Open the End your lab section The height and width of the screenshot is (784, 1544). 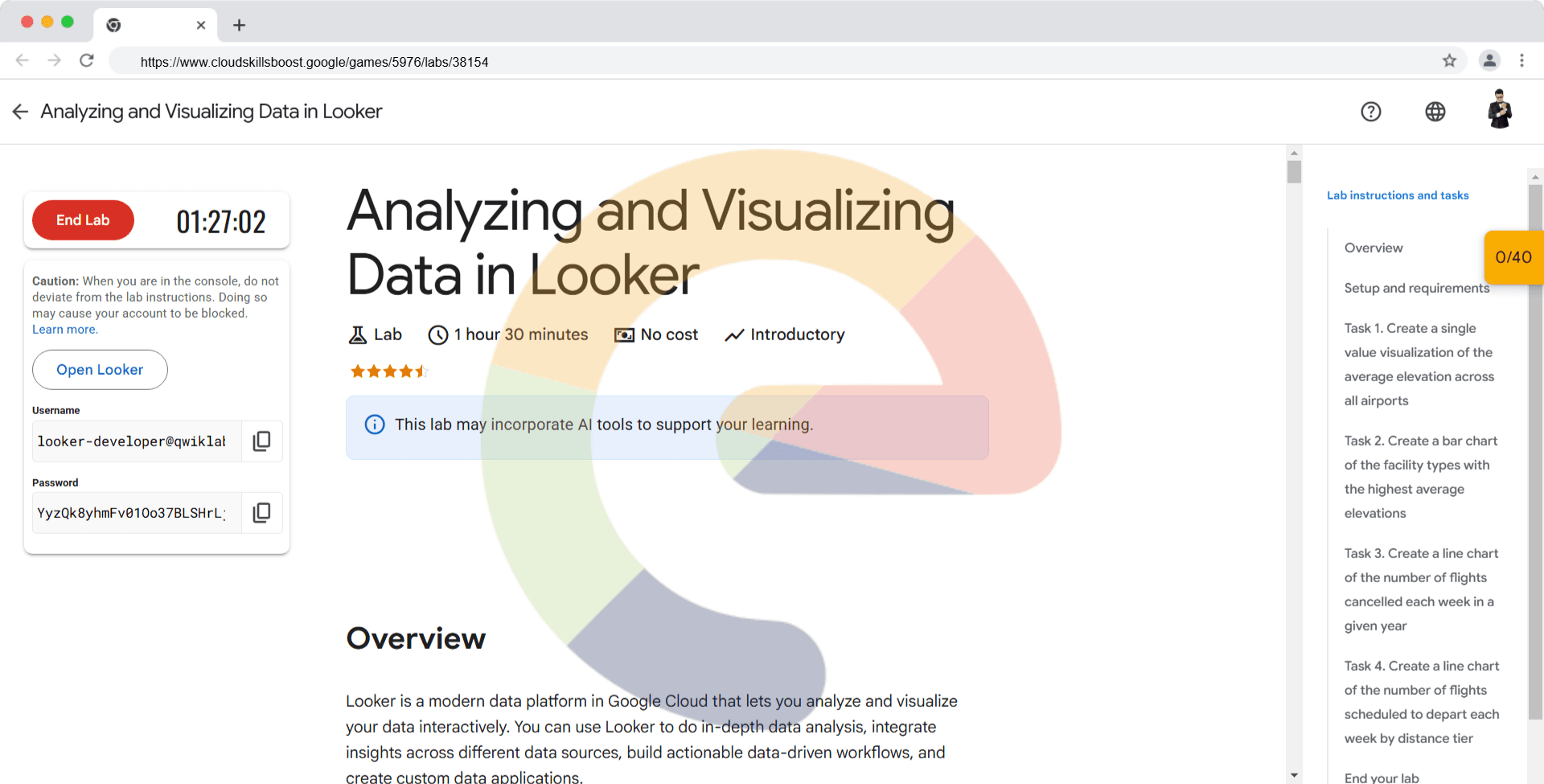click(1382, 777)
